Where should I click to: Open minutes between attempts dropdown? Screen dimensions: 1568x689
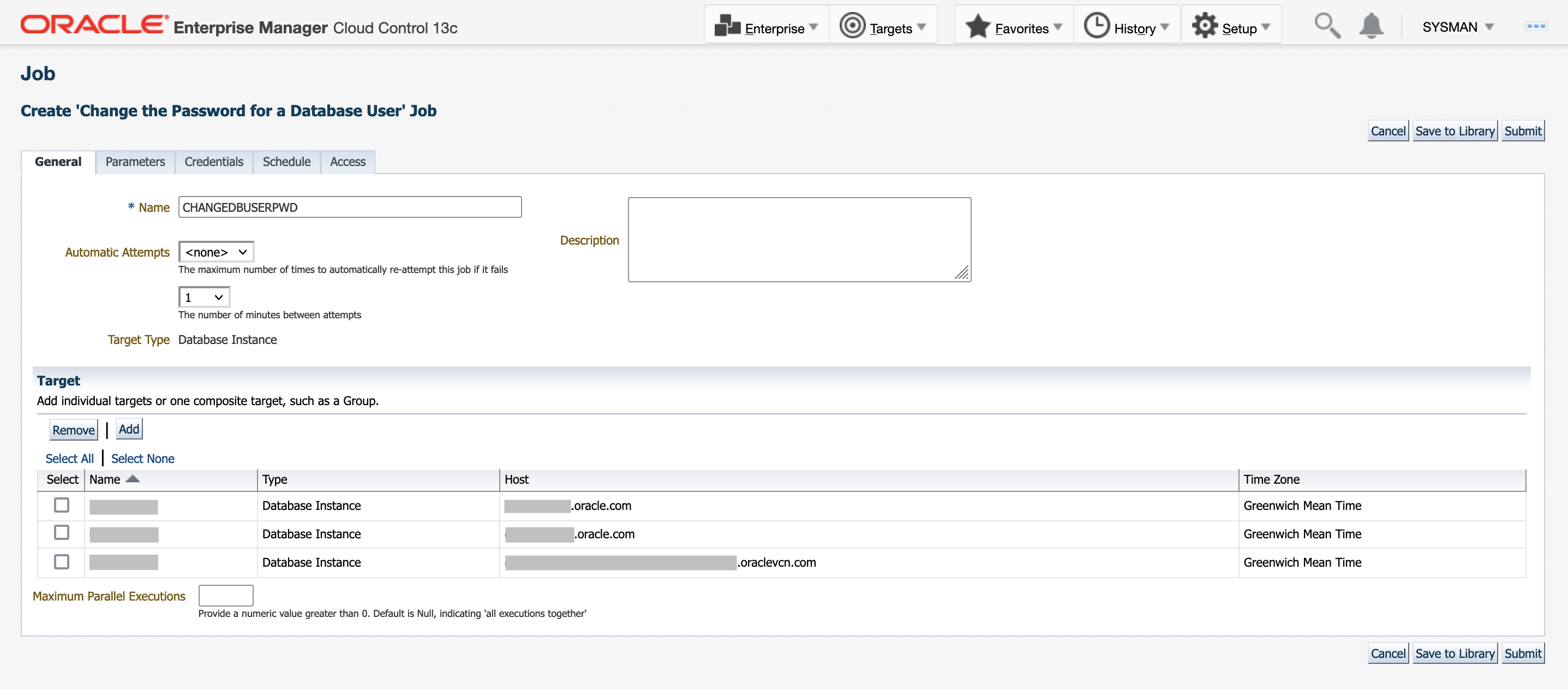click(204, 298)
